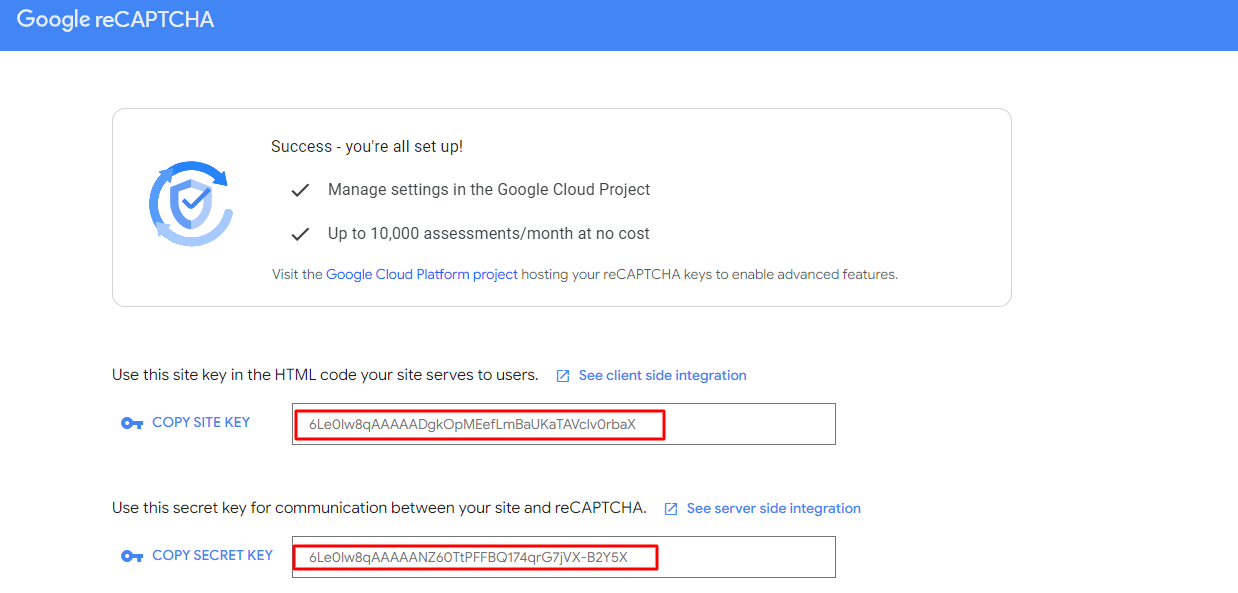Viewport: 1238px width, 593px height.
Task: Click the key icon beside COPY SITE KEY
Action: pyautogui.click(x=132, y=423)
